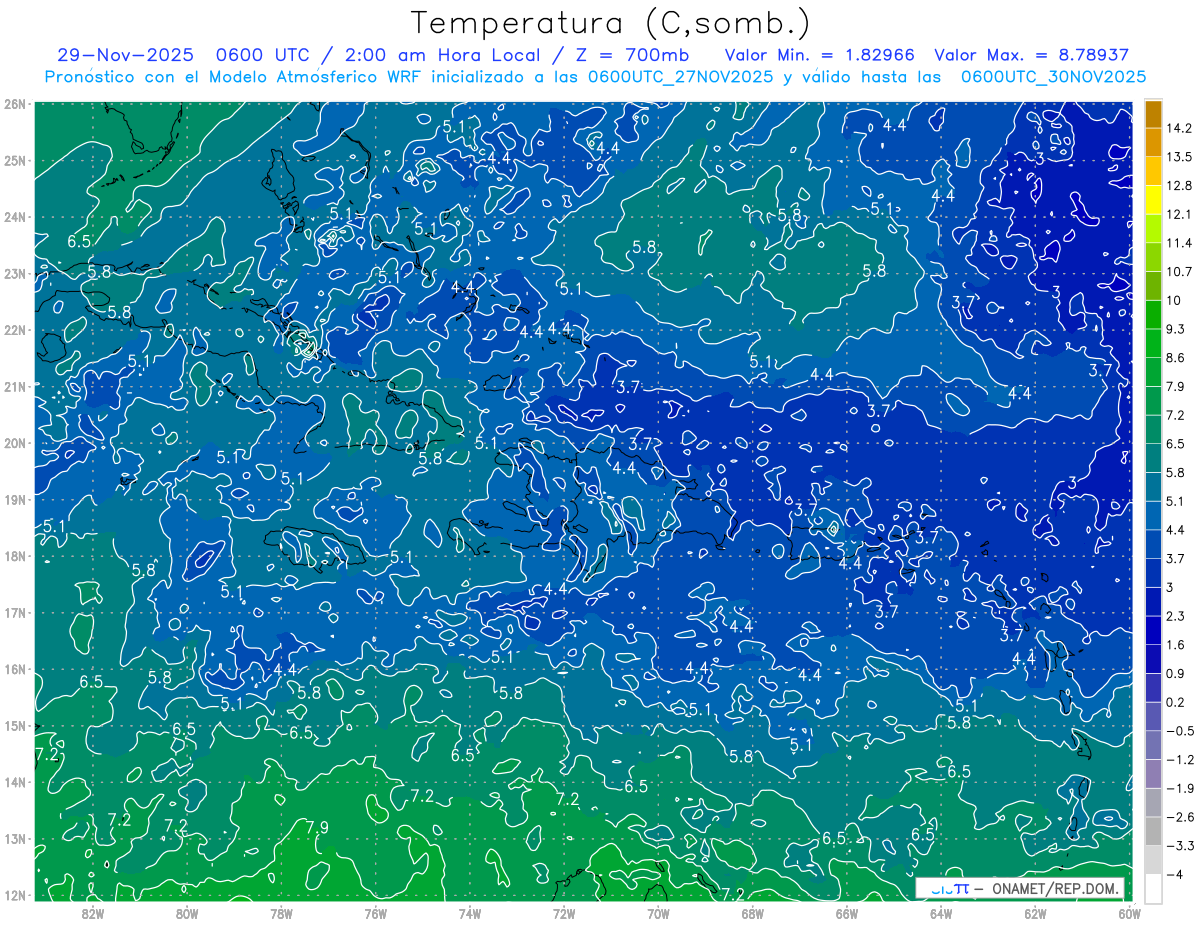1200x927 pixels.
Task: Click the title 'Temperatura (C,somb.)'
Action: coord(611,23)
